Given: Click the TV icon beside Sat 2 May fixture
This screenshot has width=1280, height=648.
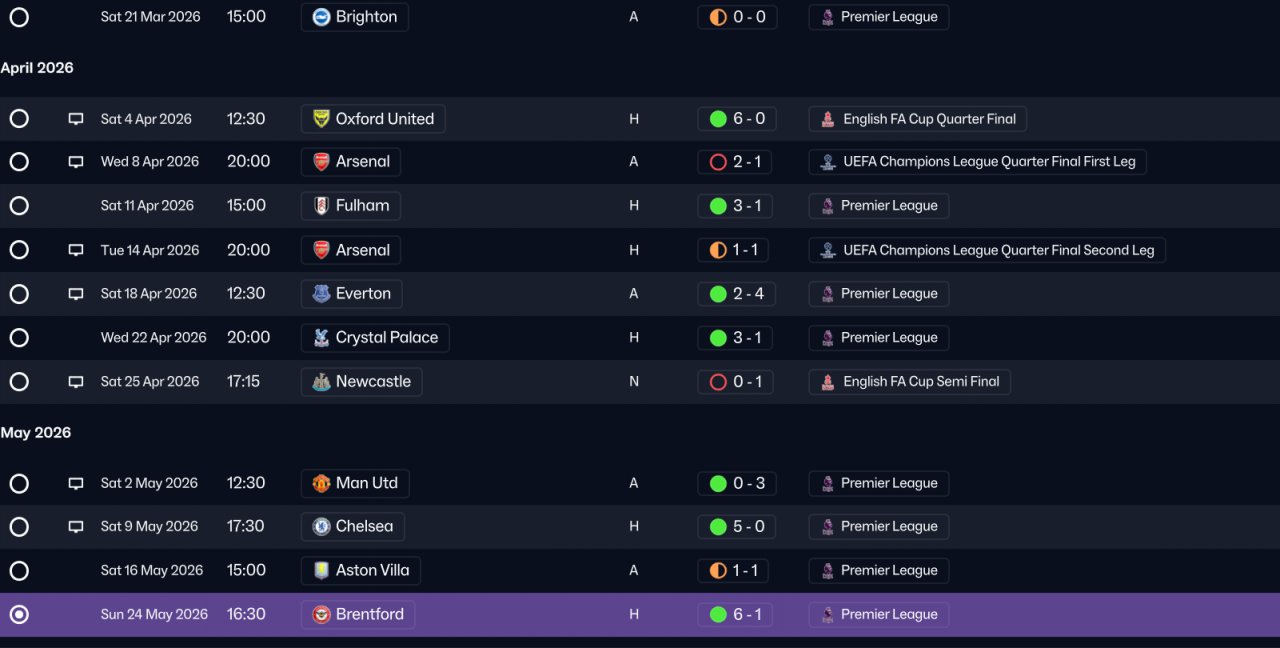Looking at the screenshot, I should [x=76, y=483].
